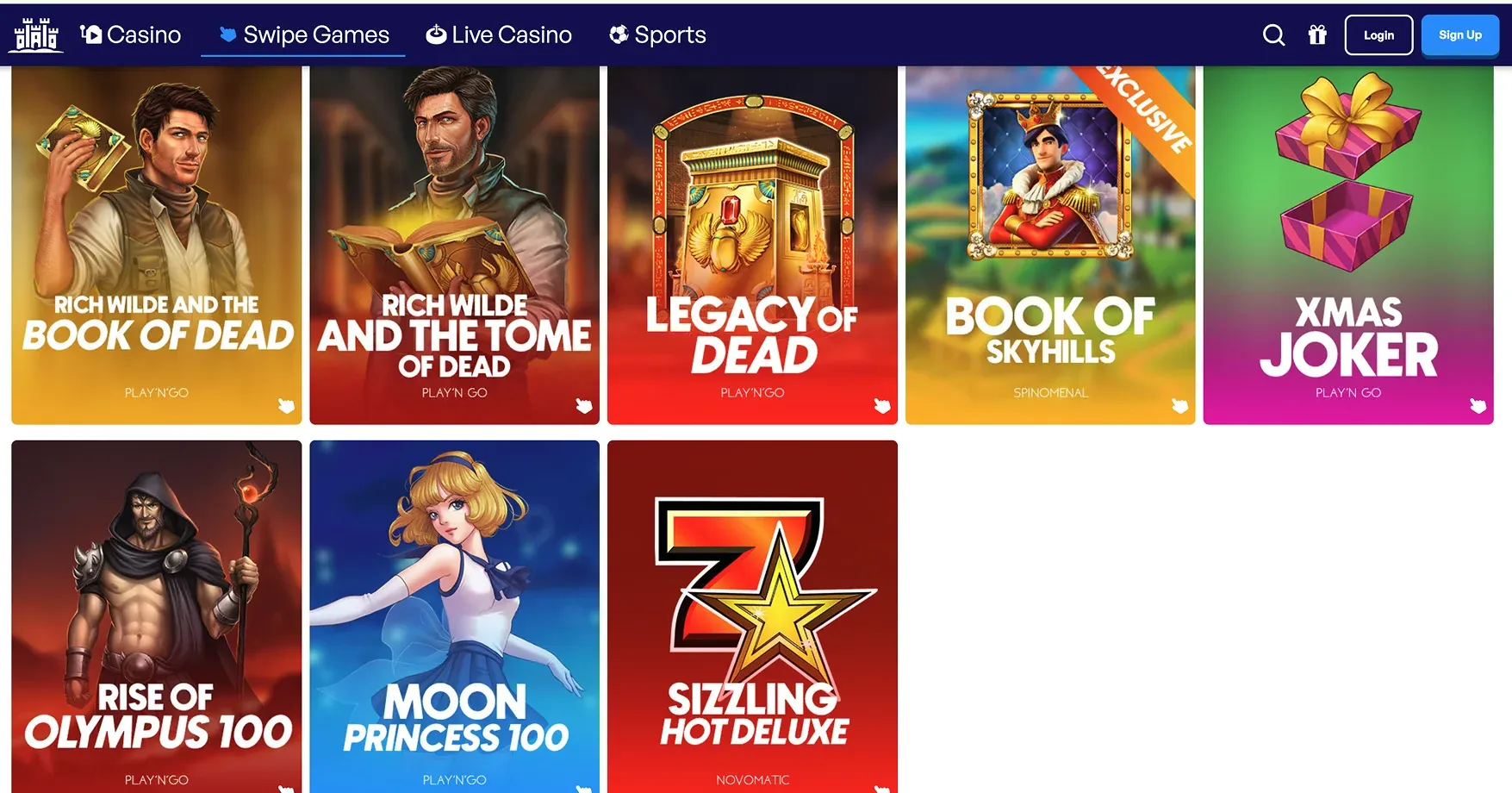
Task: Open exclusive Book of Skyhills game tile
Action: [x=1050, y=245]
